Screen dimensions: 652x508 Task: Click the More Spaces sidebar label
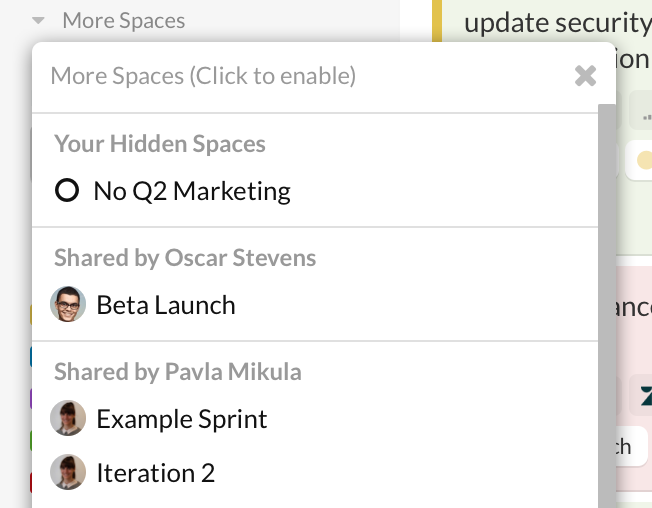coord(123,21)
